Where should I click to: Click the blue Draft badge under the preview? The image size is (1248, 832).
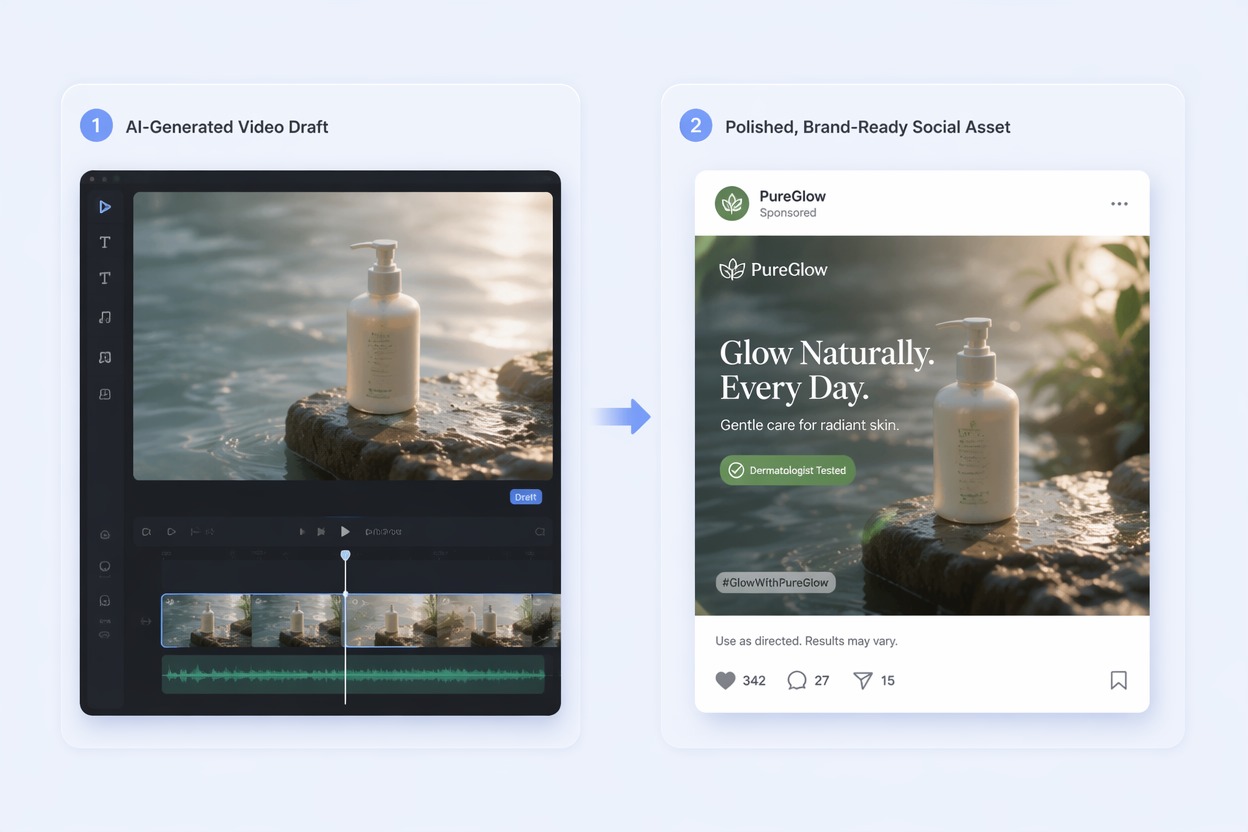(x=525, y=497)
